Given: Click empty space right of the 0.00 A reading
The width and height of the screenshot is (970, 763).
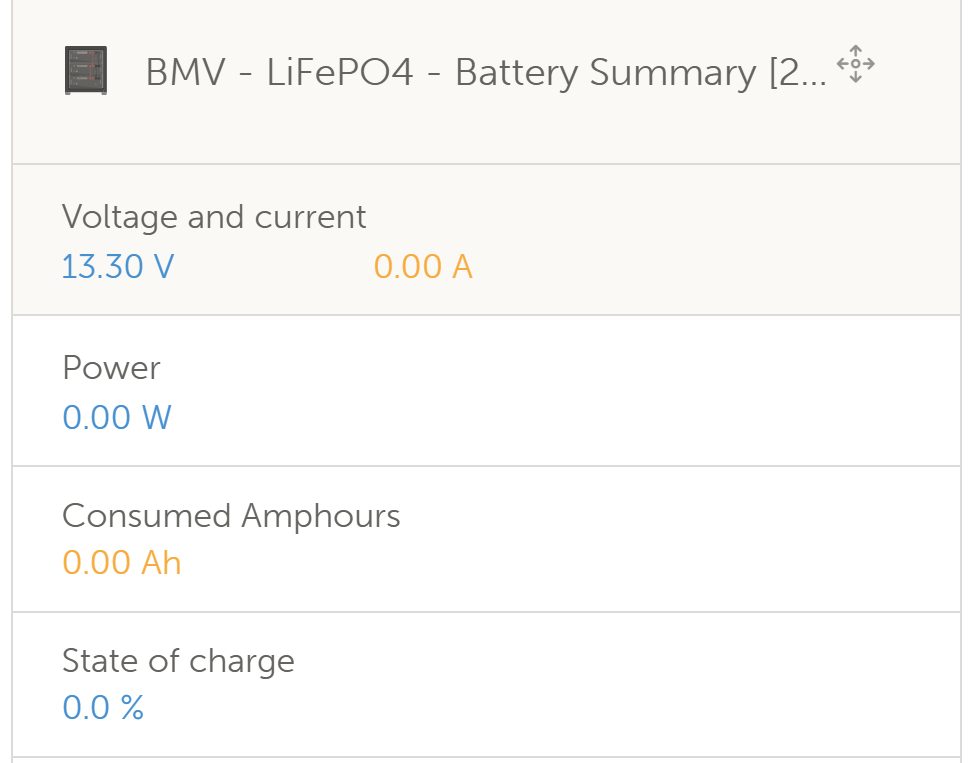Looking at the screenshot, I should [x=700, y=267].
